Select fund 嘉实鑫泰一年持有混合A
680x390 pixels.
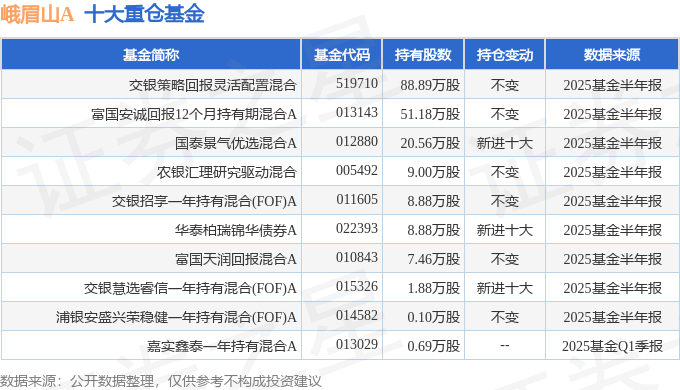point(222,346)
